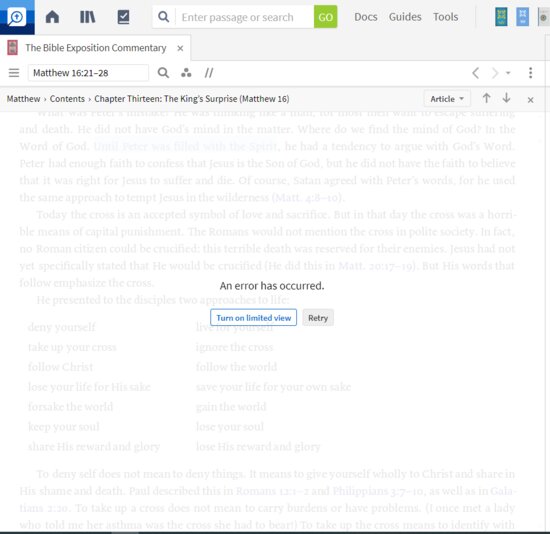Open the Logos app logo menu

[17, 17]
